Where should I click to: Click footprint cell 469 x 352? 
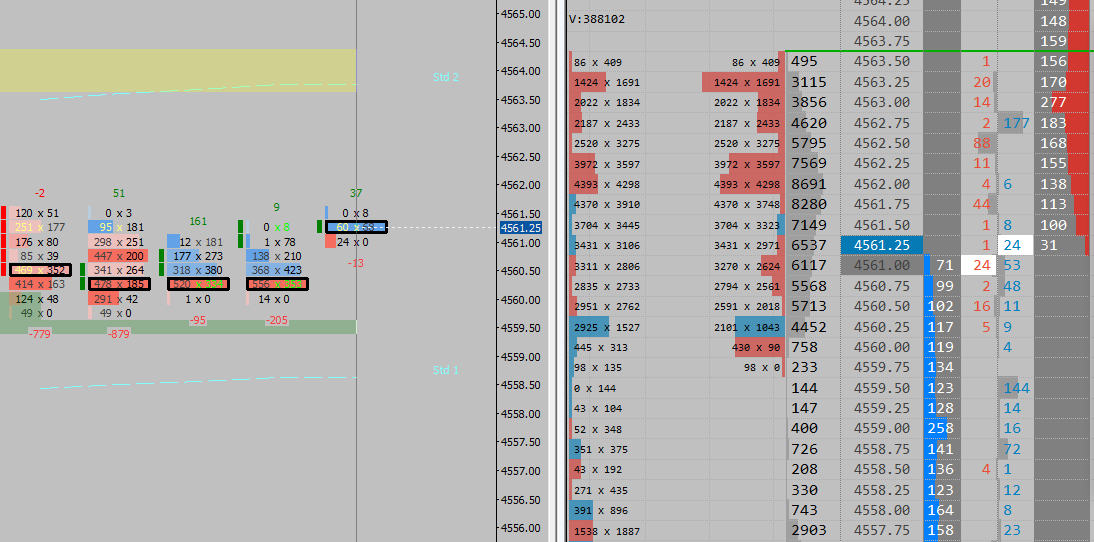[x=40, y=270]
